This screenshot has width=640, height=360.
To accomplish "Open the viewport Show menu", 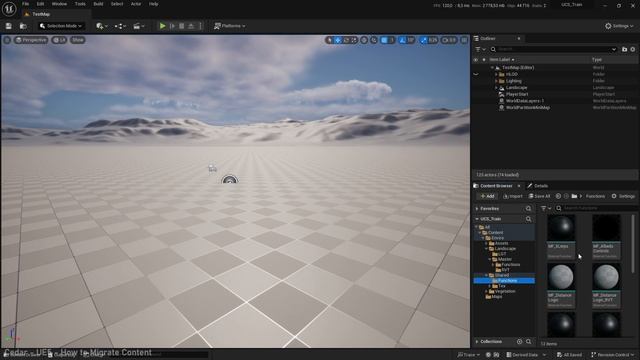I will point(78,40).
